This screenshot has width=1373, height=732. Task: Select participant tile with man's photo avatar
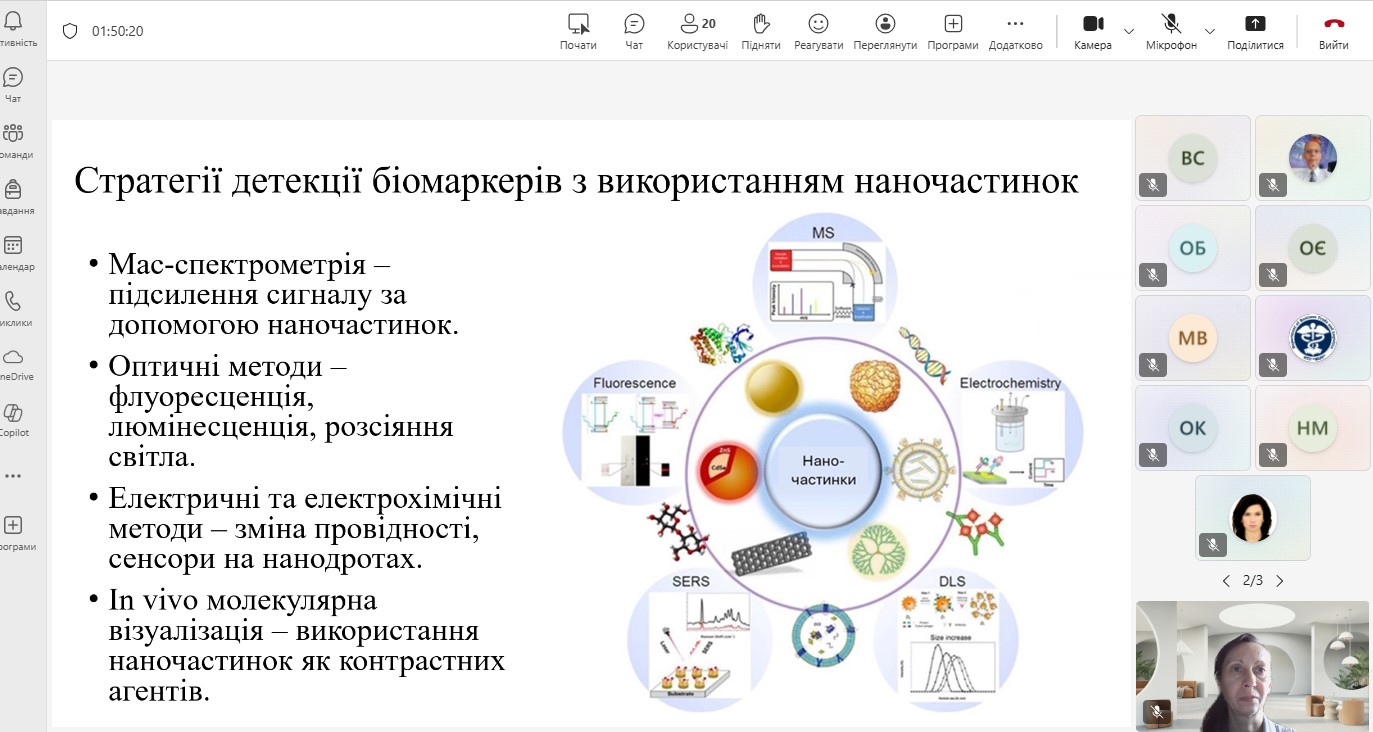point(1313,158)
